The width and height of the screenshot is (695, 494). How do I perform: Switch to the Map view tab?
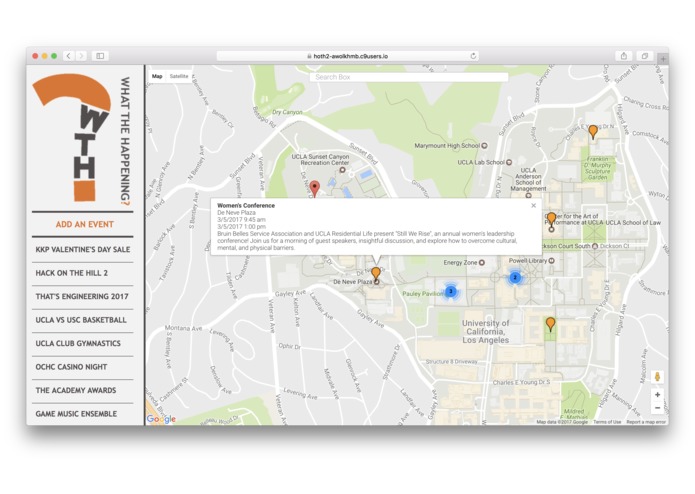click(157, 76)
